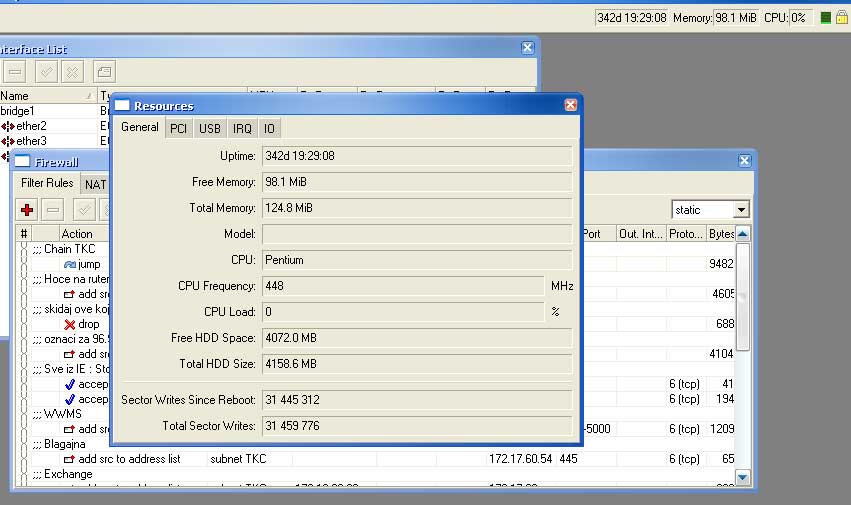Viewport: 851px width, 505px height.
Task: Open the IO tab in Resources
Action: point(269,129)
